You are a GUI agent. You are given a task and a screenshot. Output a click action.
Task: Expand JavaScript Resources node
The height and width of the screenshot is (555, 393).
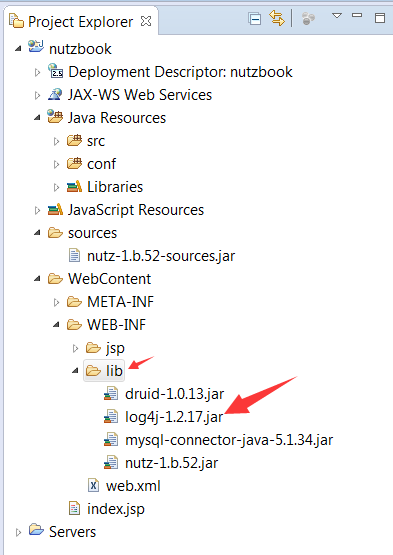[x=37, y=210]
